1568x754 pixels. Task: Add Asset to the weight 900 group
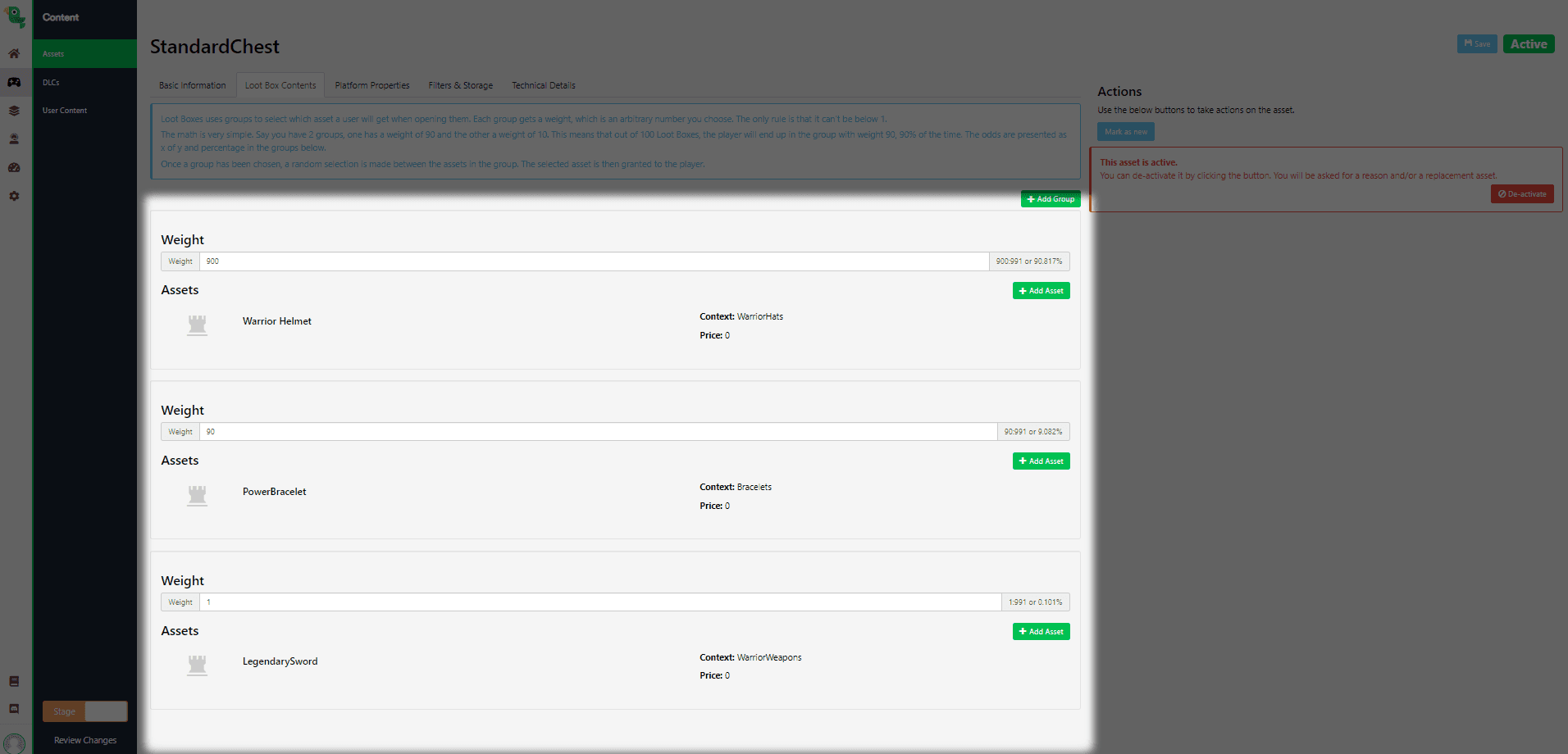coord(1042,291)
